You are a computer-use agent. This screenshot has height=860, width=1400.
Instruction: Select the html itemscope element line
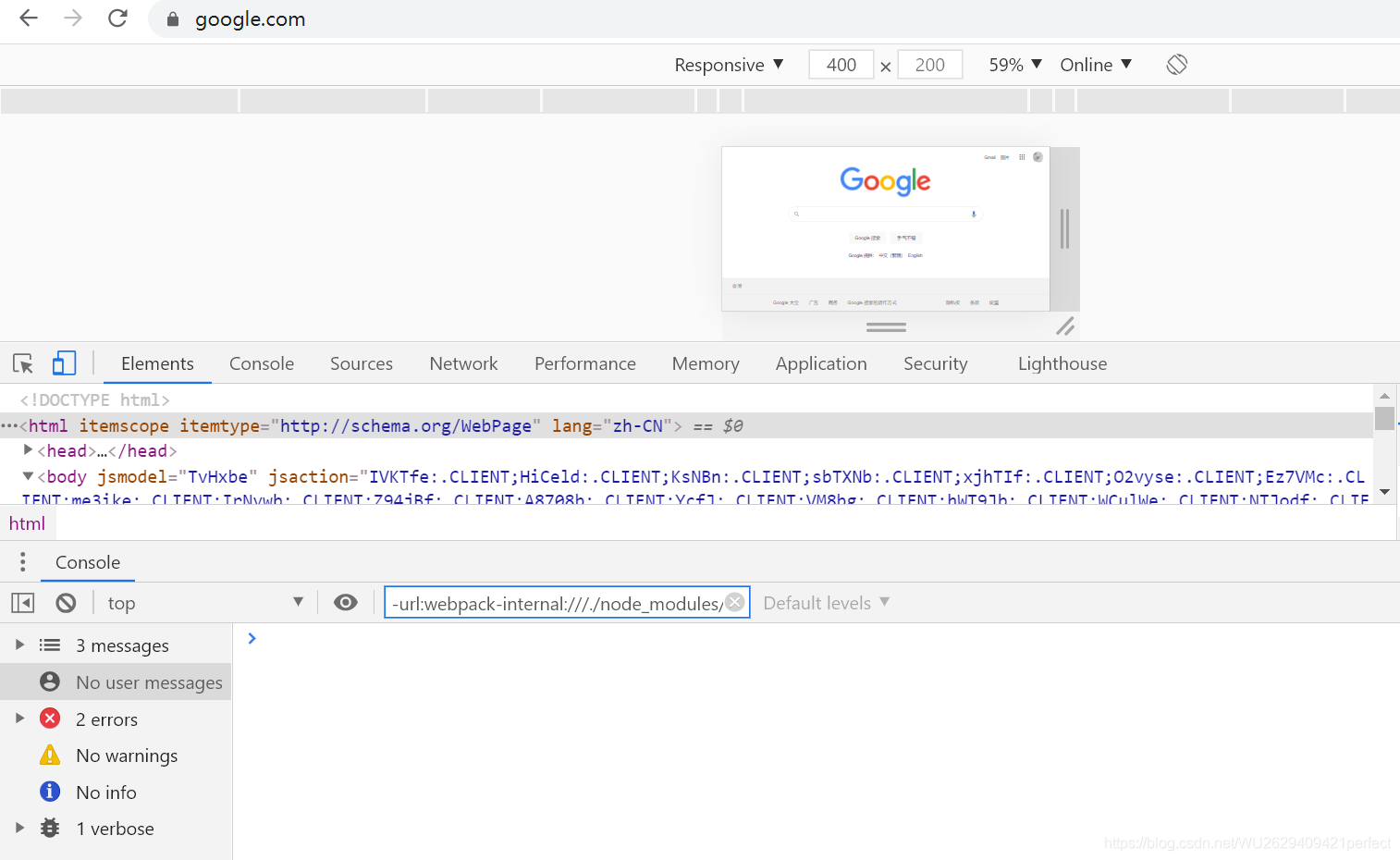[687, 425]
